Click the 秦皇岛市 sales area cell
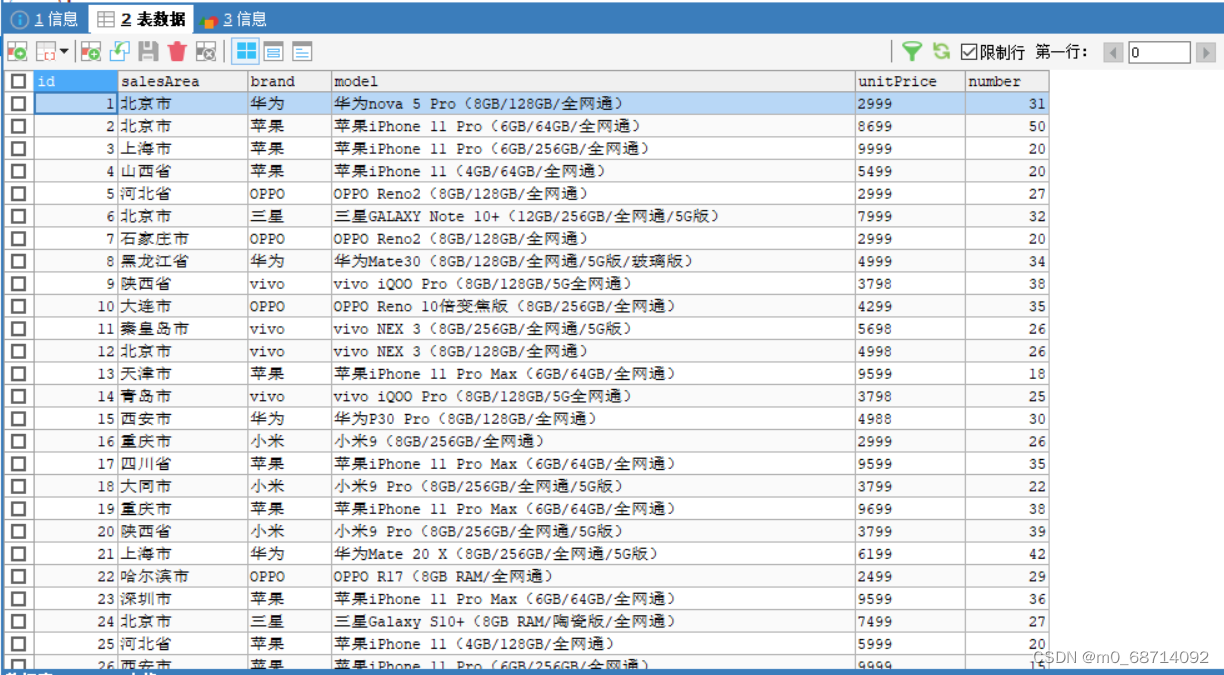This screenshot has width=1224, height=675. [182, 328]
